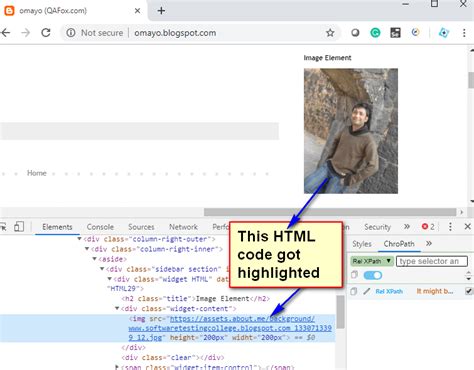Click the browser back arrow
474x370 pixels.
pyautogui.click(x=5, y=33)
